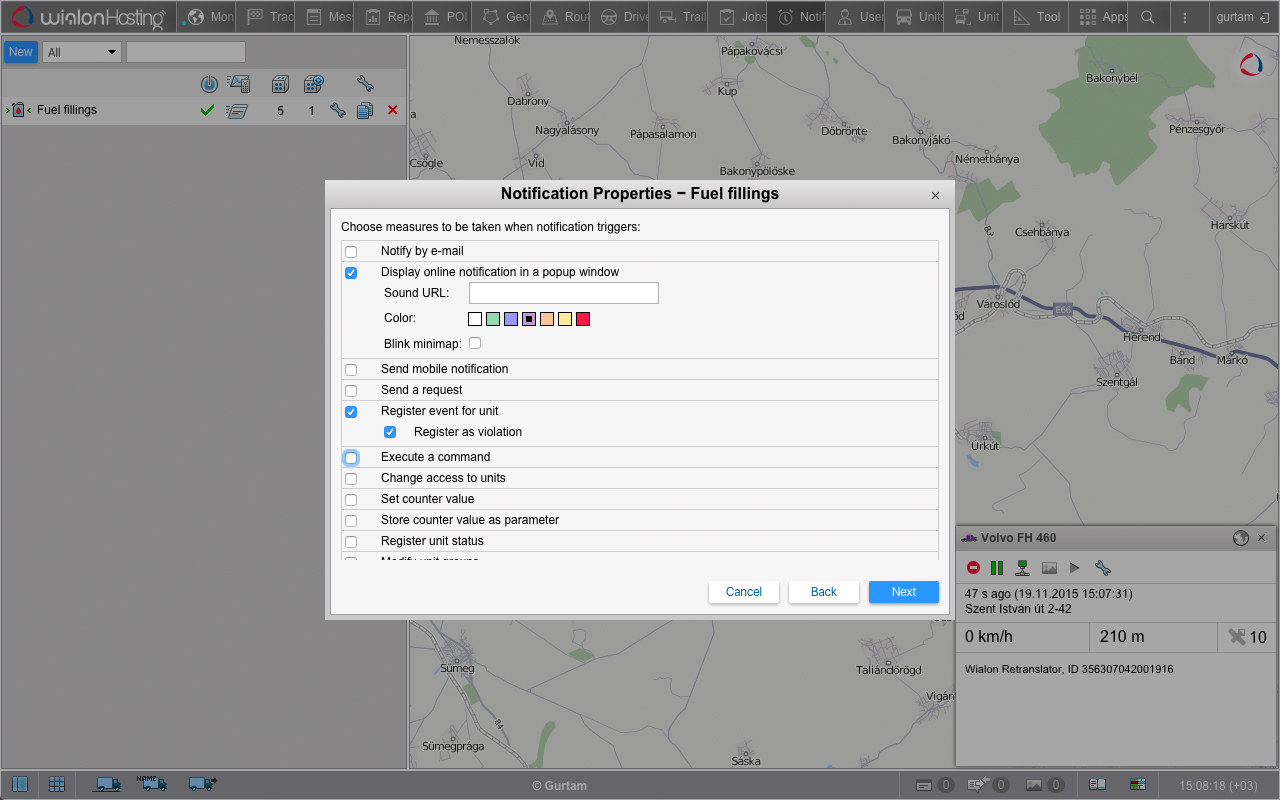Enable Store counter value as parameter

(x=351, y=521)
